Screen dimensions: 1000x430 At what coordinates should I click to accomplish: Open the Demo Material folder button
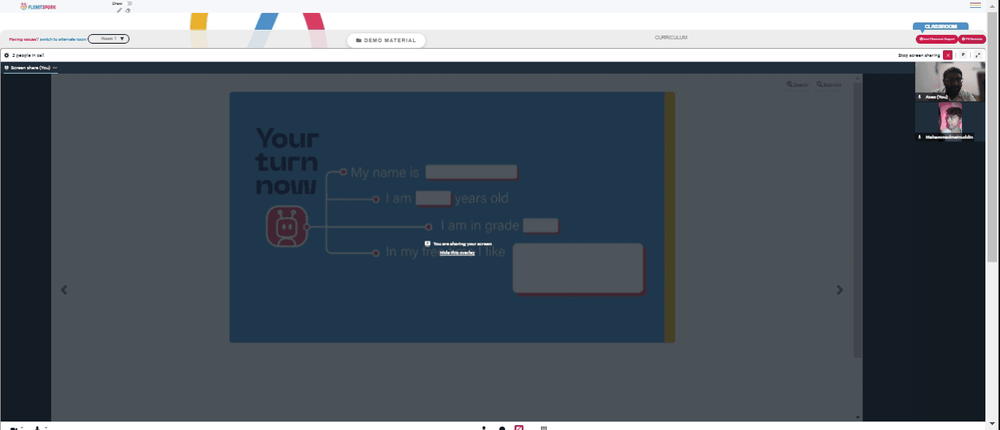click(x=386, y=40)
